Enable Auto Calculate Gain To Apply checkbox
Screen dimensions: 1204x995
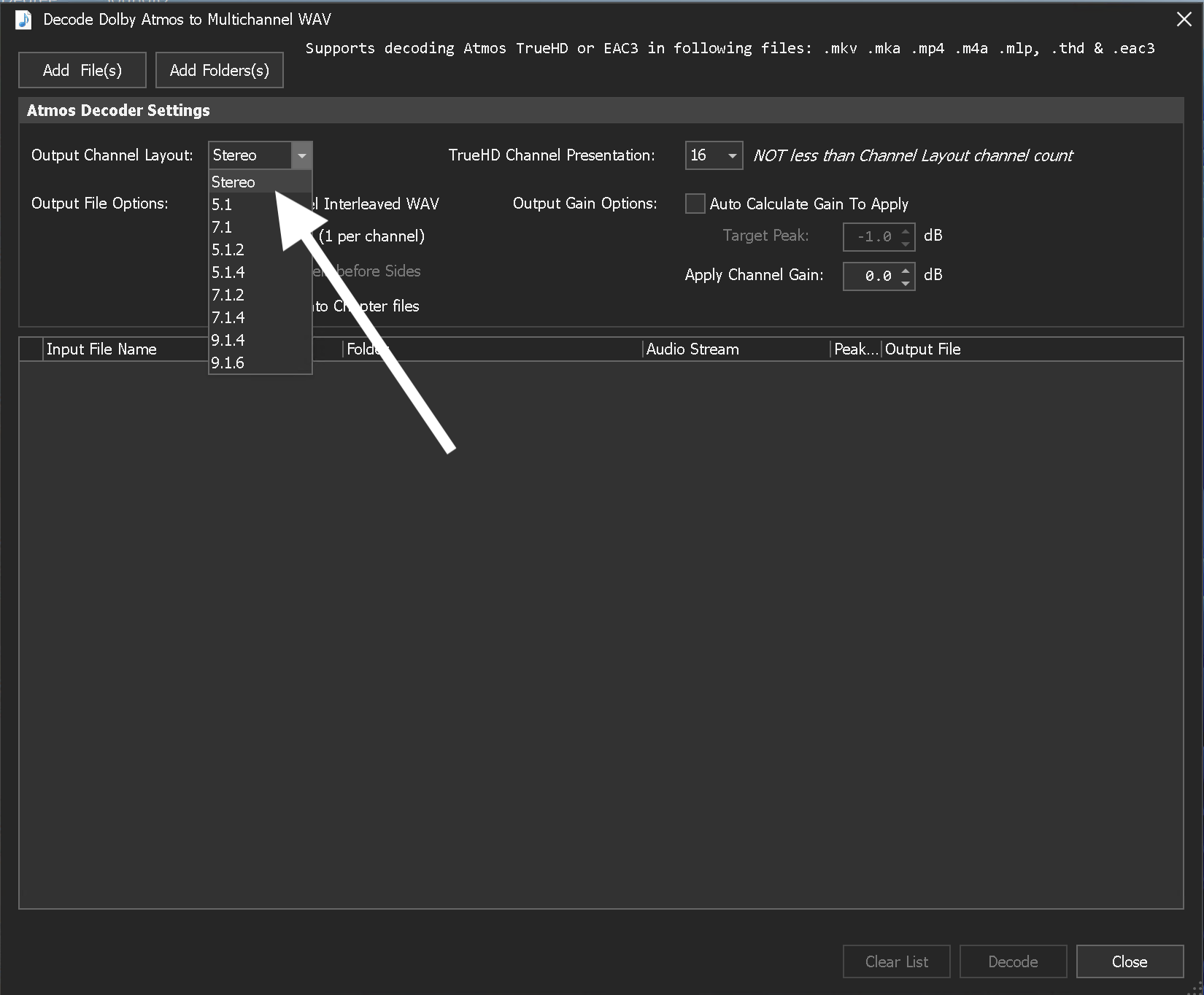coord(695,204)
